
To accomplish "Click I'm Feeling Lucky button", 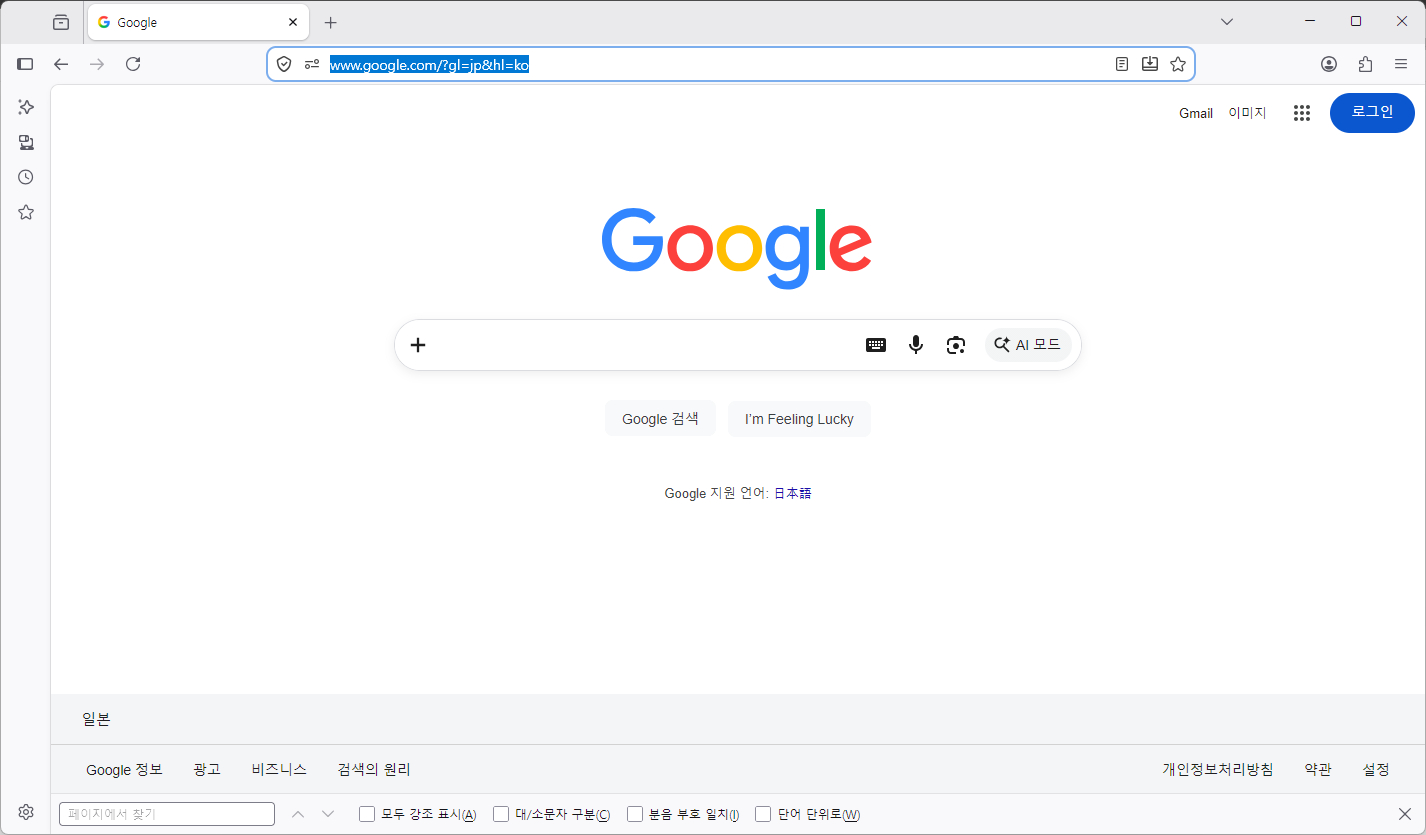I will pyautogui.click(x=799, y=419).
